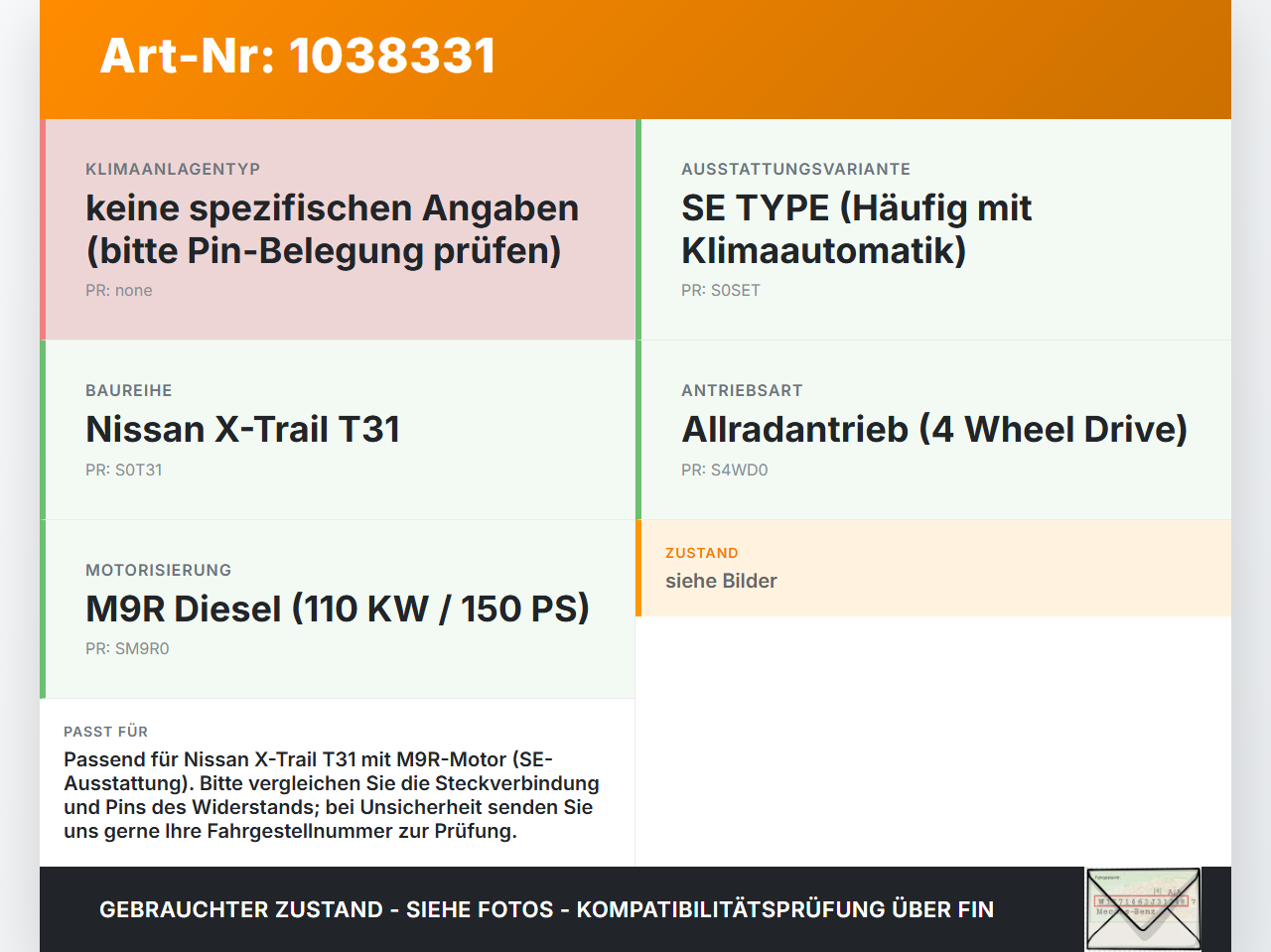The image size is (1271, 952).
Task: Click the 'PR: S0T31' code
Action: coord(124,470)
